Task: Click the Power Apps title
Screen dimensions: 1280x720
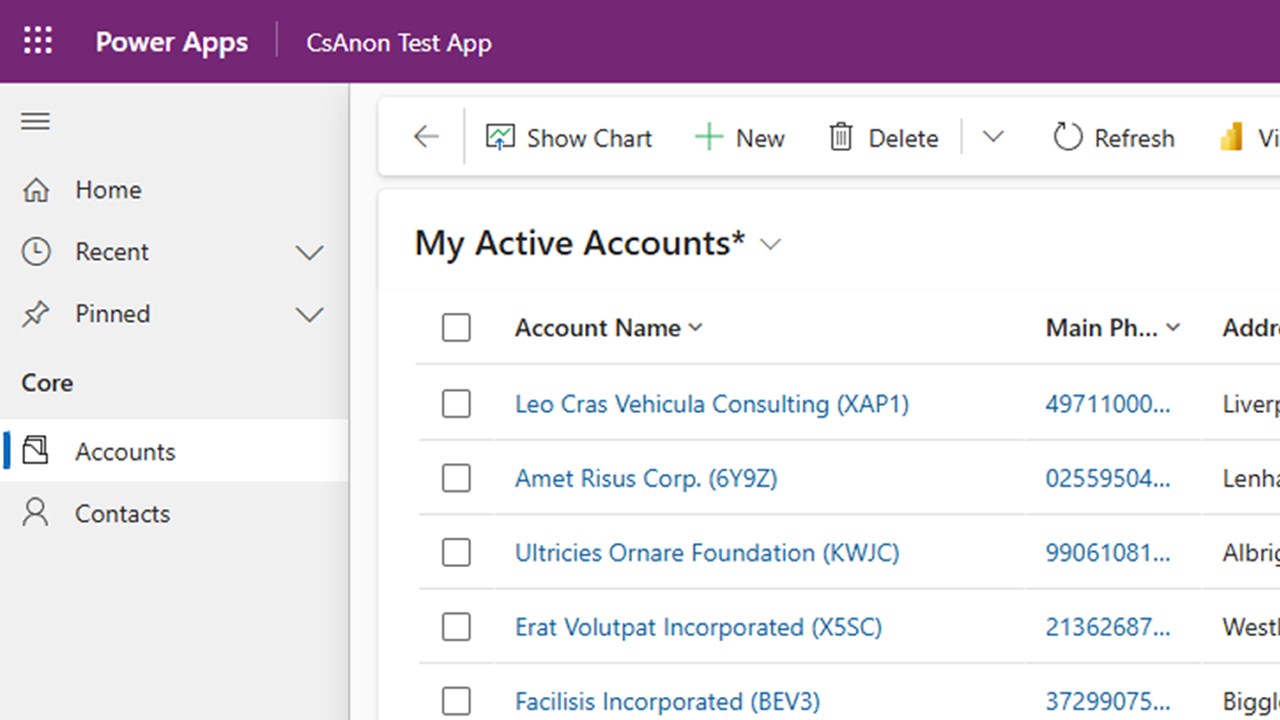Action: 172,43
